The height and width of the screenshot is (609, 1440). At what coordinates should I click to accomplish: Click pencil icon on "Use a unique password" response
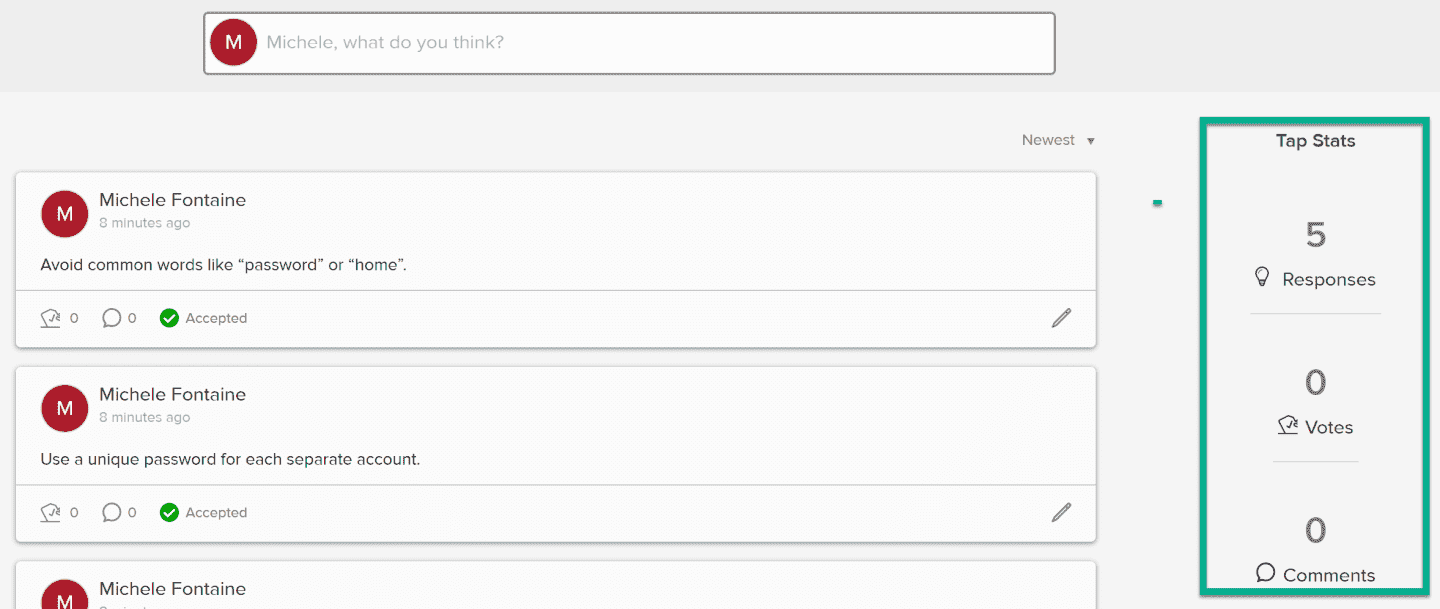[x=1061, y=512]
